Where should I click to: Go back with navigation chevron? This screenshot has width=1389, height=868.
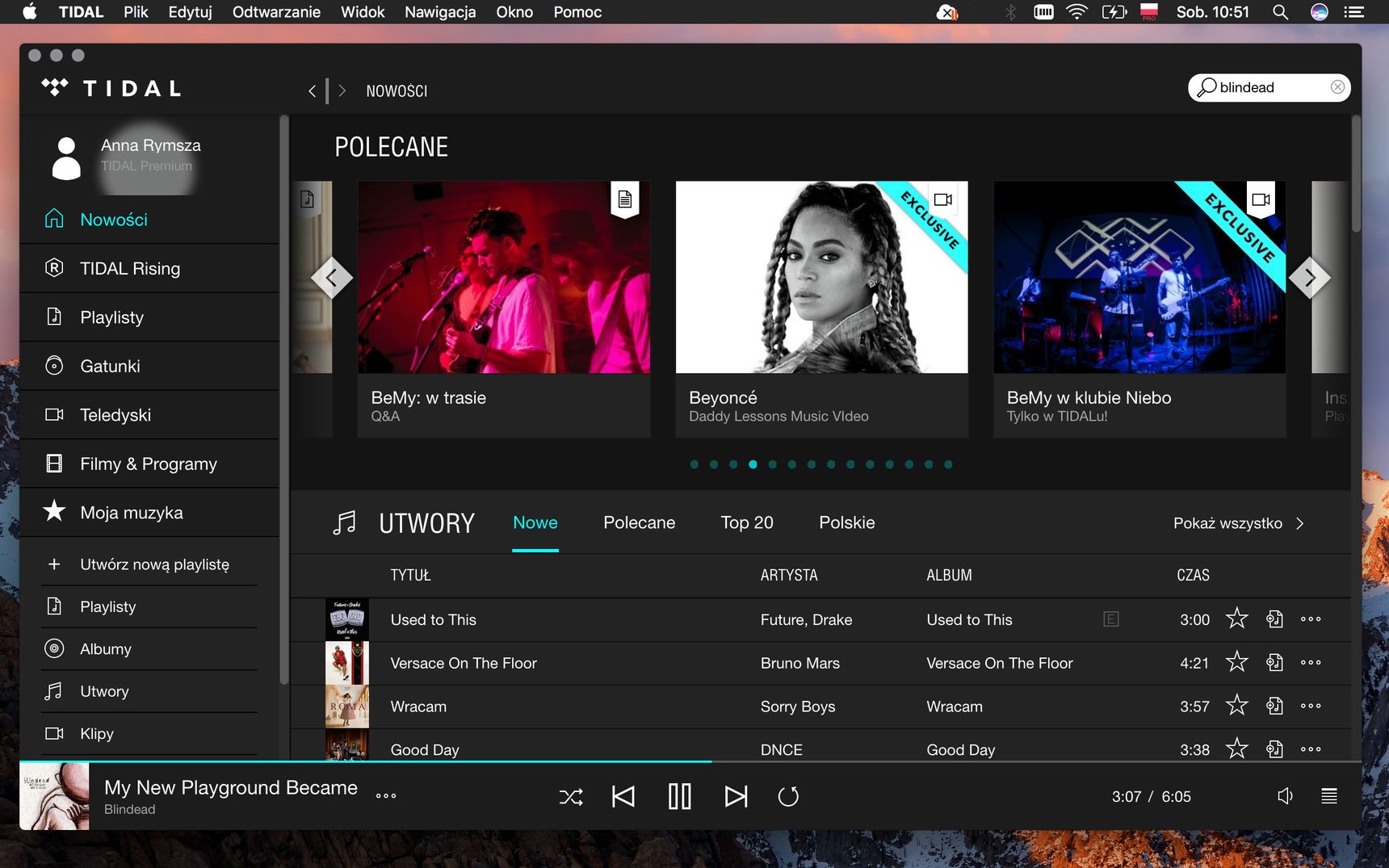coord(312,91)
